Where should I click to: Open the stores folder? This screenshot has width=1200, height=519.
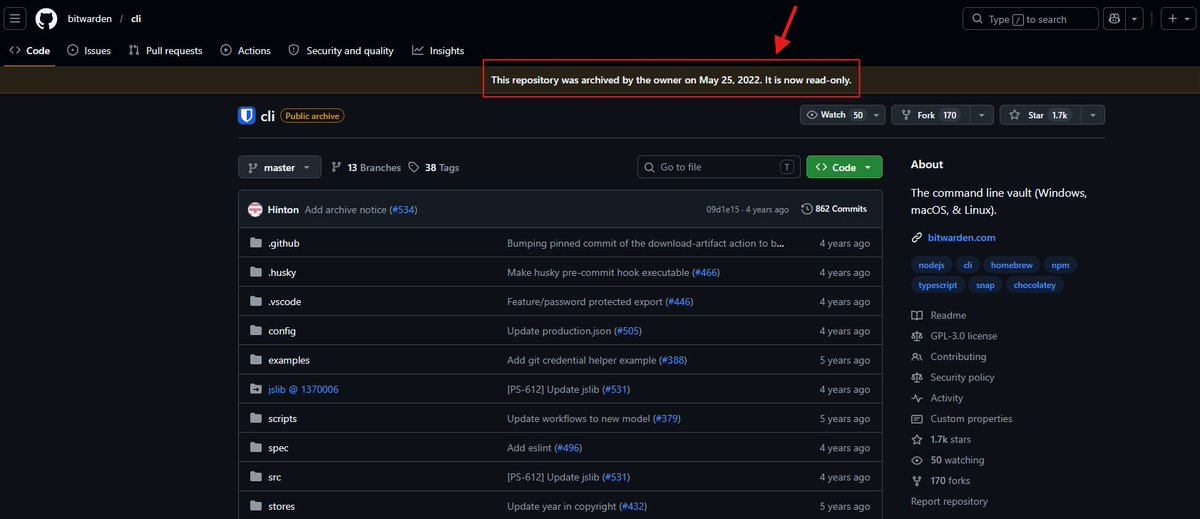(282, 506)
